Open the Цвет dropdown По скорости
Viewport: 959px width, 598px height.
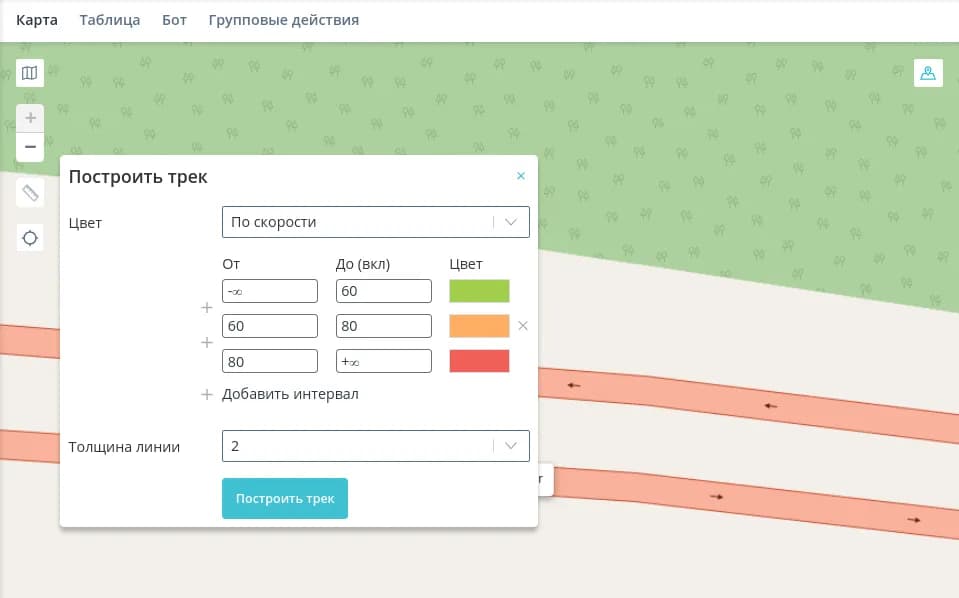point(375,222)
